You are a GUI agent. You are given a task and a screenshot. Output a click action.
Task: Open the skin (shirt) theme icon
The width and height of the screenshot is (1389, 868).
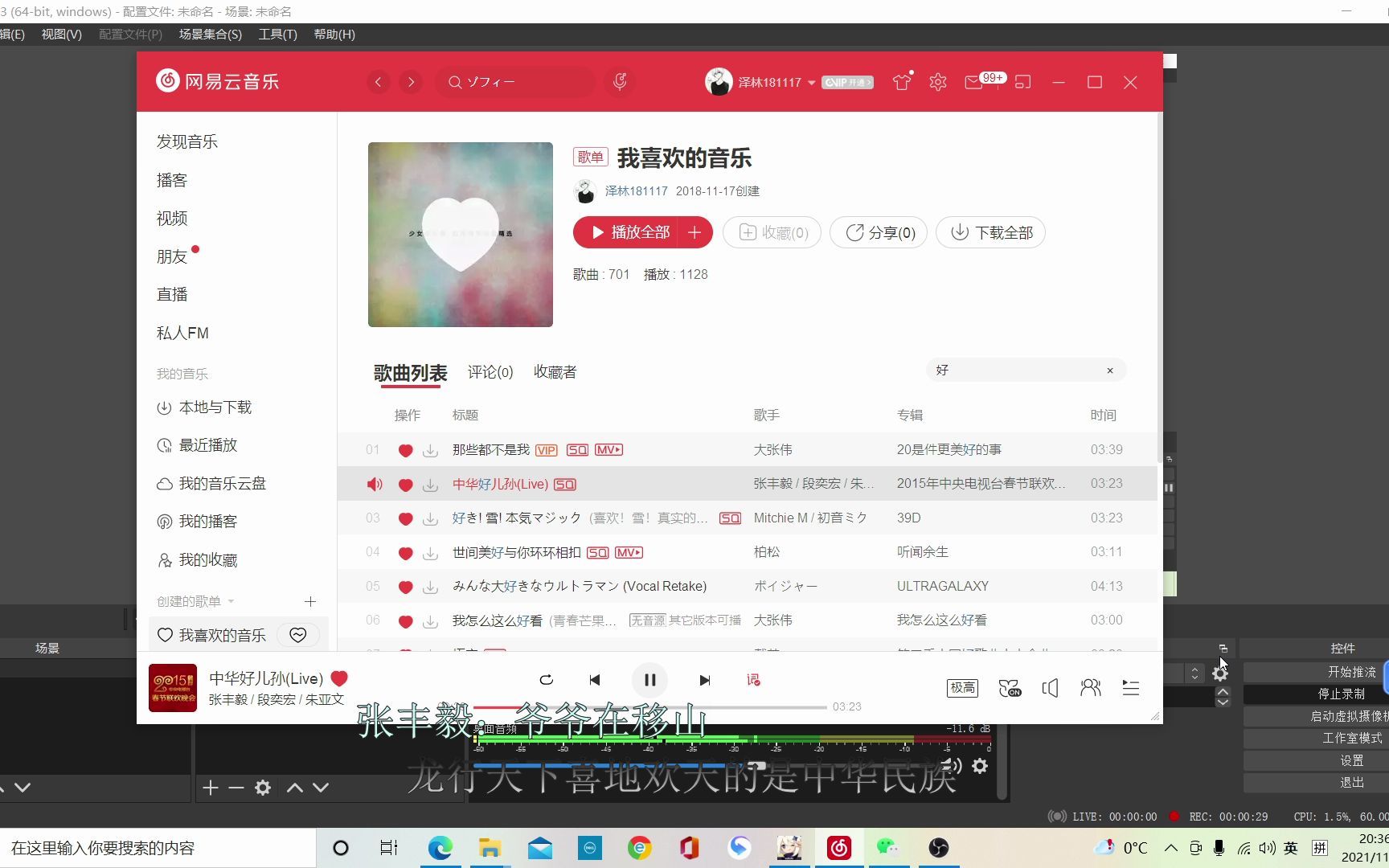pos(902,81)
